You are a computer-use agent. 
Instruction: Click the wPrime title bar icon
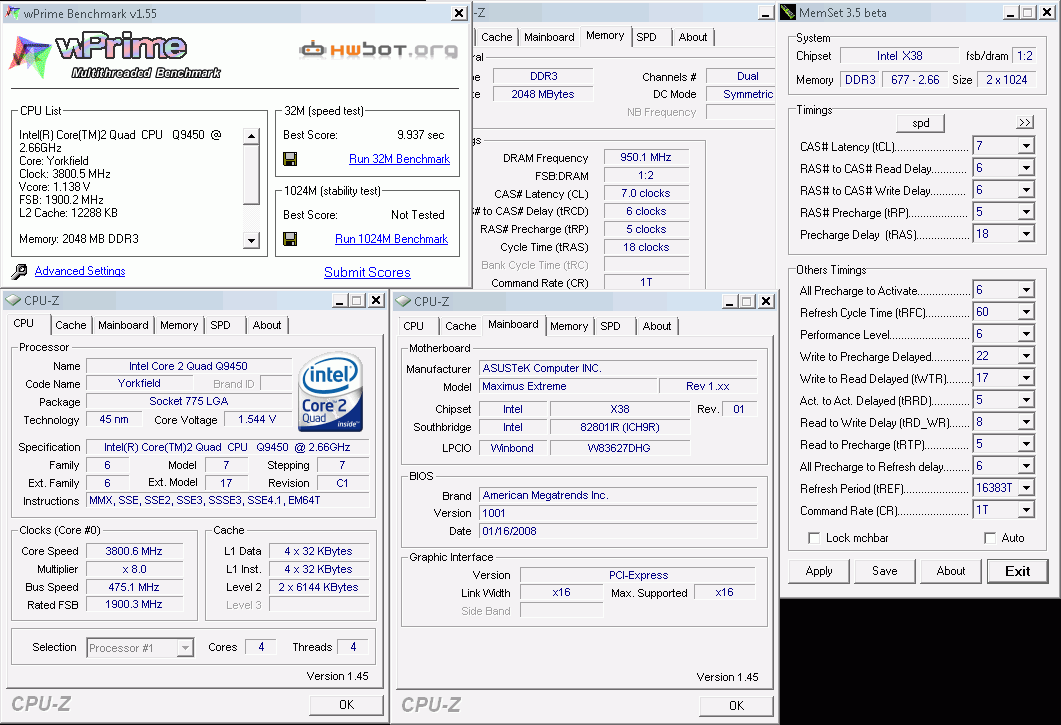click(13, 14)
